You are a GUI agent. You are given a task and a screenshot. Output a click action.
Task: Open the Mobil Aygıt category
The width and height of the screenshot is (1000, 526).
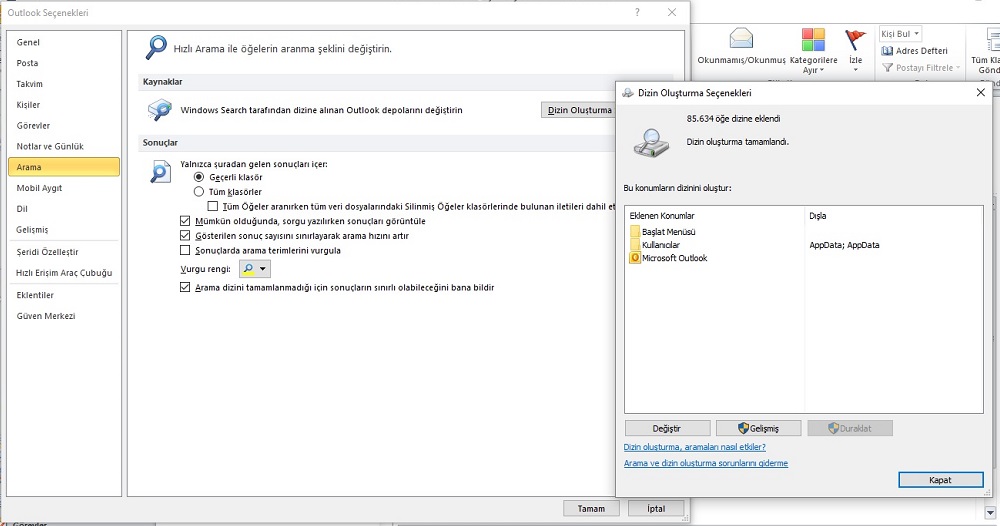coord(64,188)
